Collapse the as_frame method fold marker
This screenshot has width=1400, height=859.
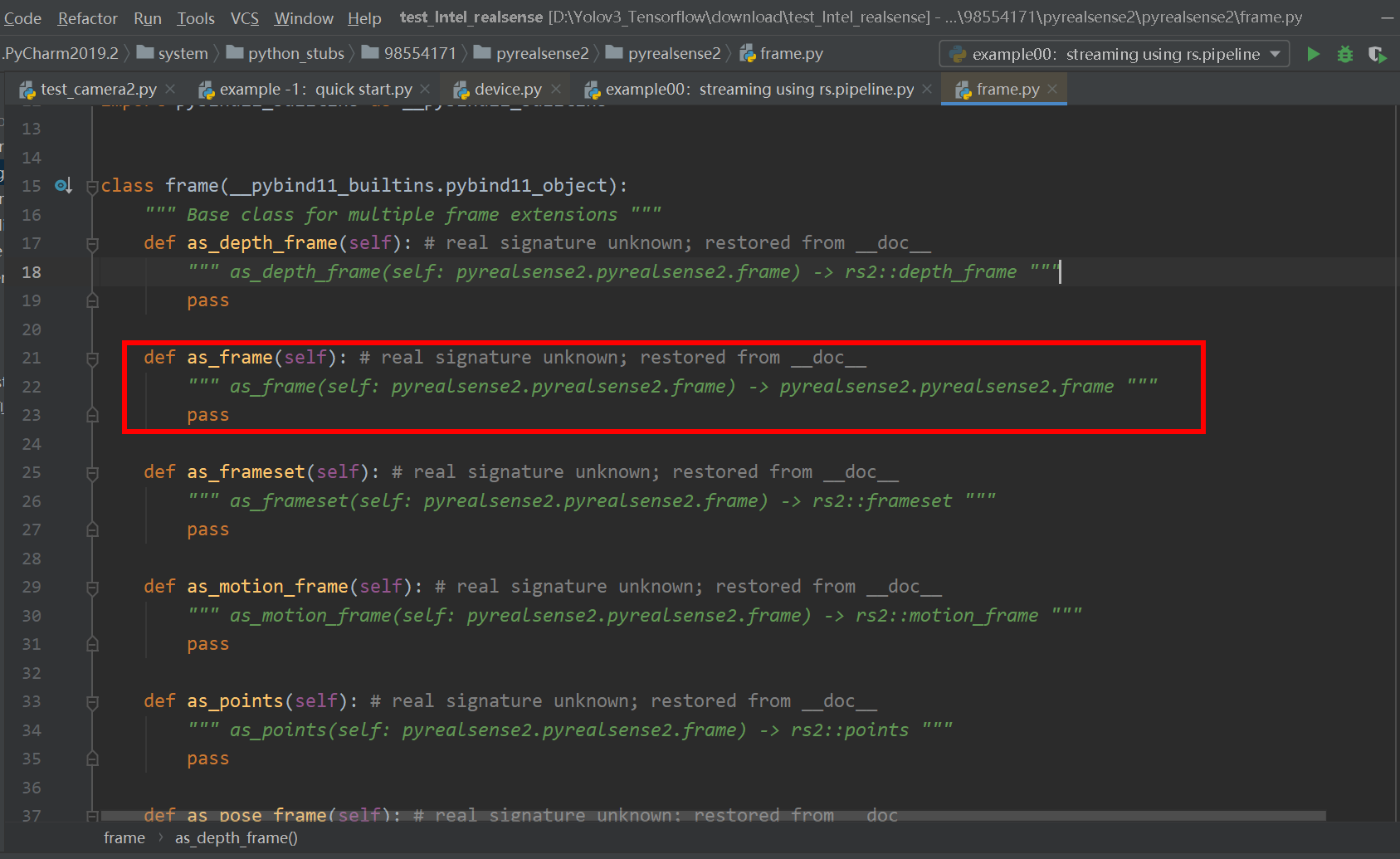point(91,358)
